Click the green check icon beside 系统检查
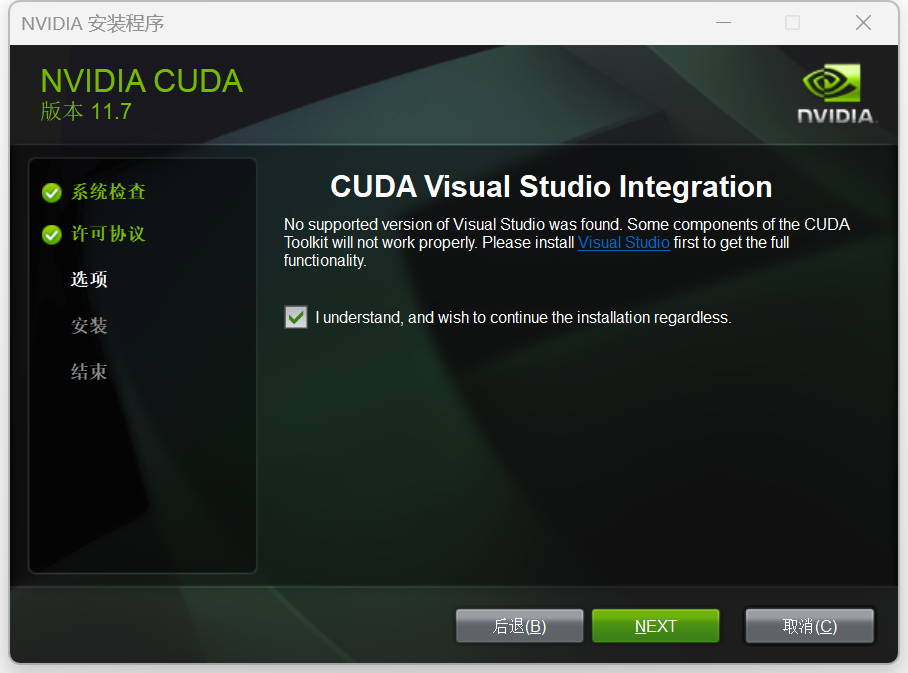The width and height of the screenshot is (908, 673). tap(52, 192)
